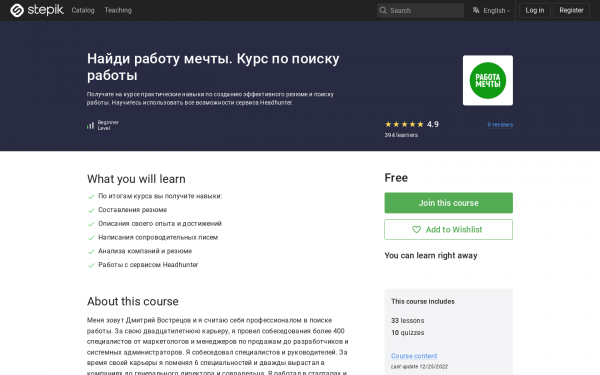Click the Last update 12/25/2022 text
600x375 pixels.
click(x=419, y=367)
